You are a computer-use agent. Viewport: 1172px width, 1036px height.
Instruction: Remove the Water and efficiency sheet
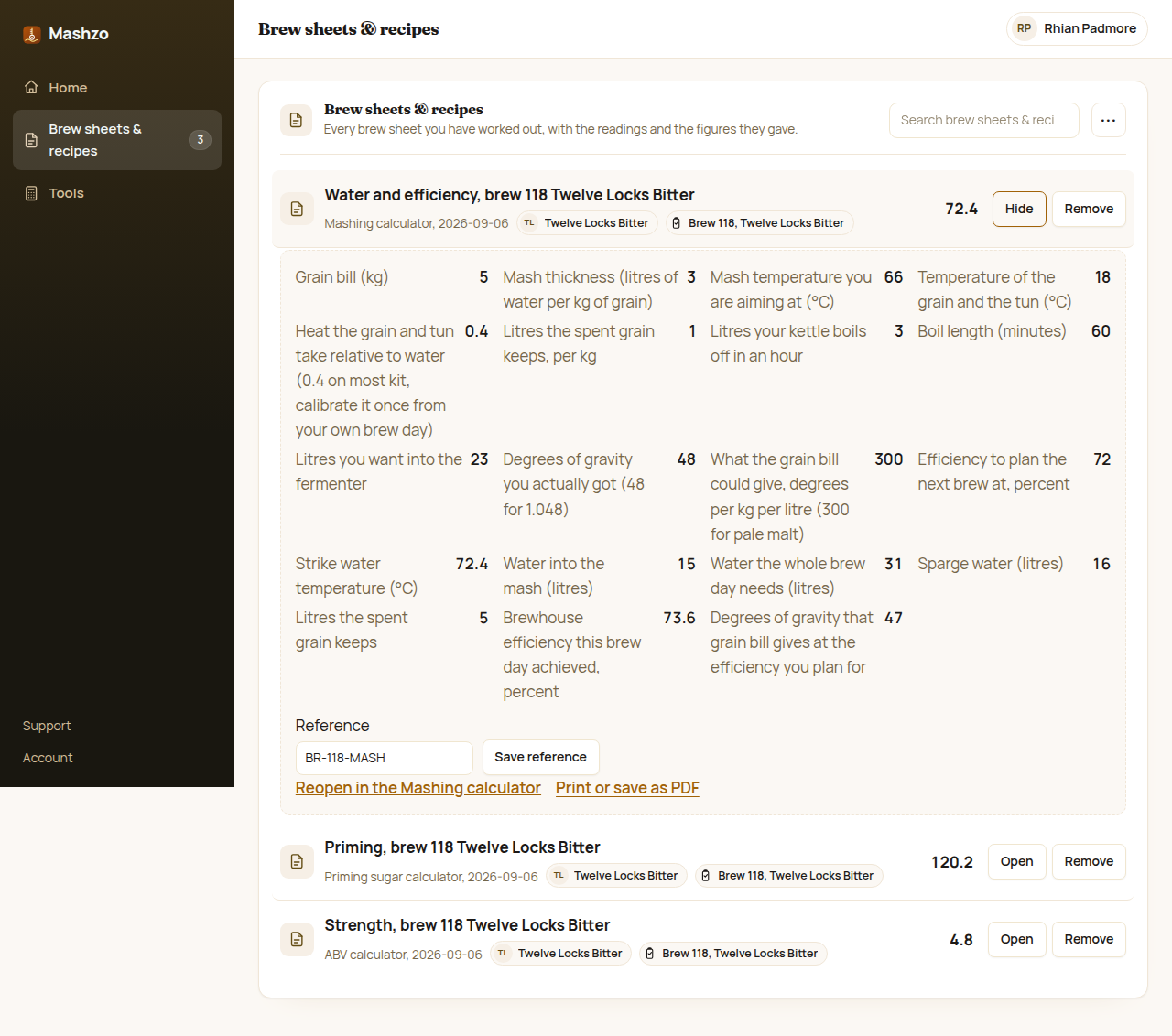1089,209
